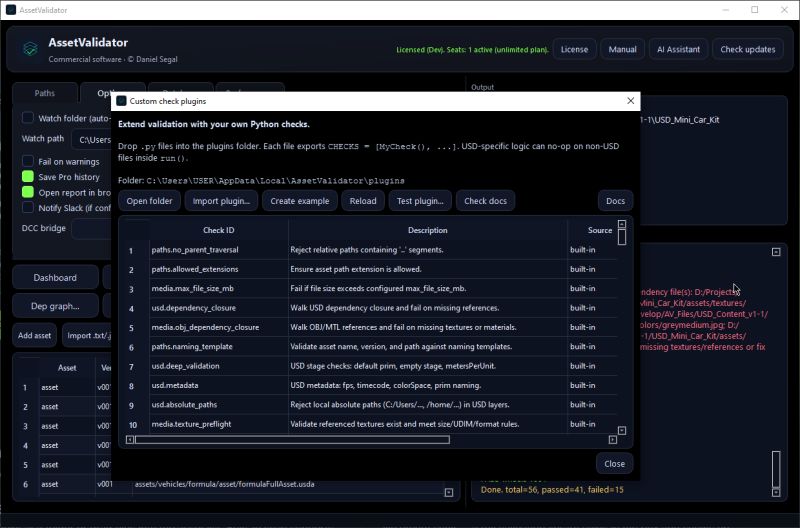The height and width of the screenshot is (528, 800).
Task: Select paths.naming_template check ID
Action: (x=192, y=346)
